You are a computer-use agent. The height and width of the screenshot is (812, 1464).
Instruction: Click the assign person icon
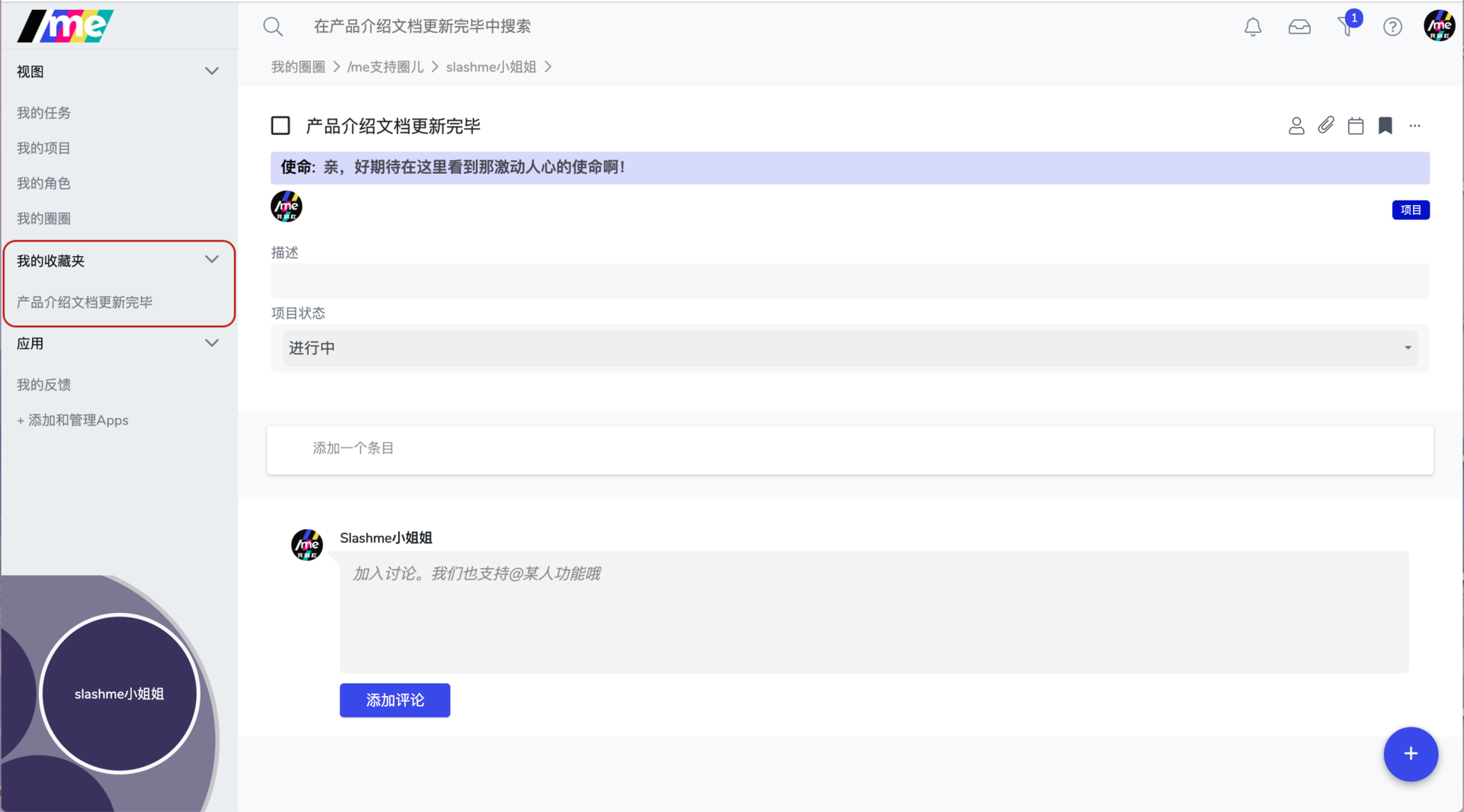pyautogui.click(x=1296, y=126)
